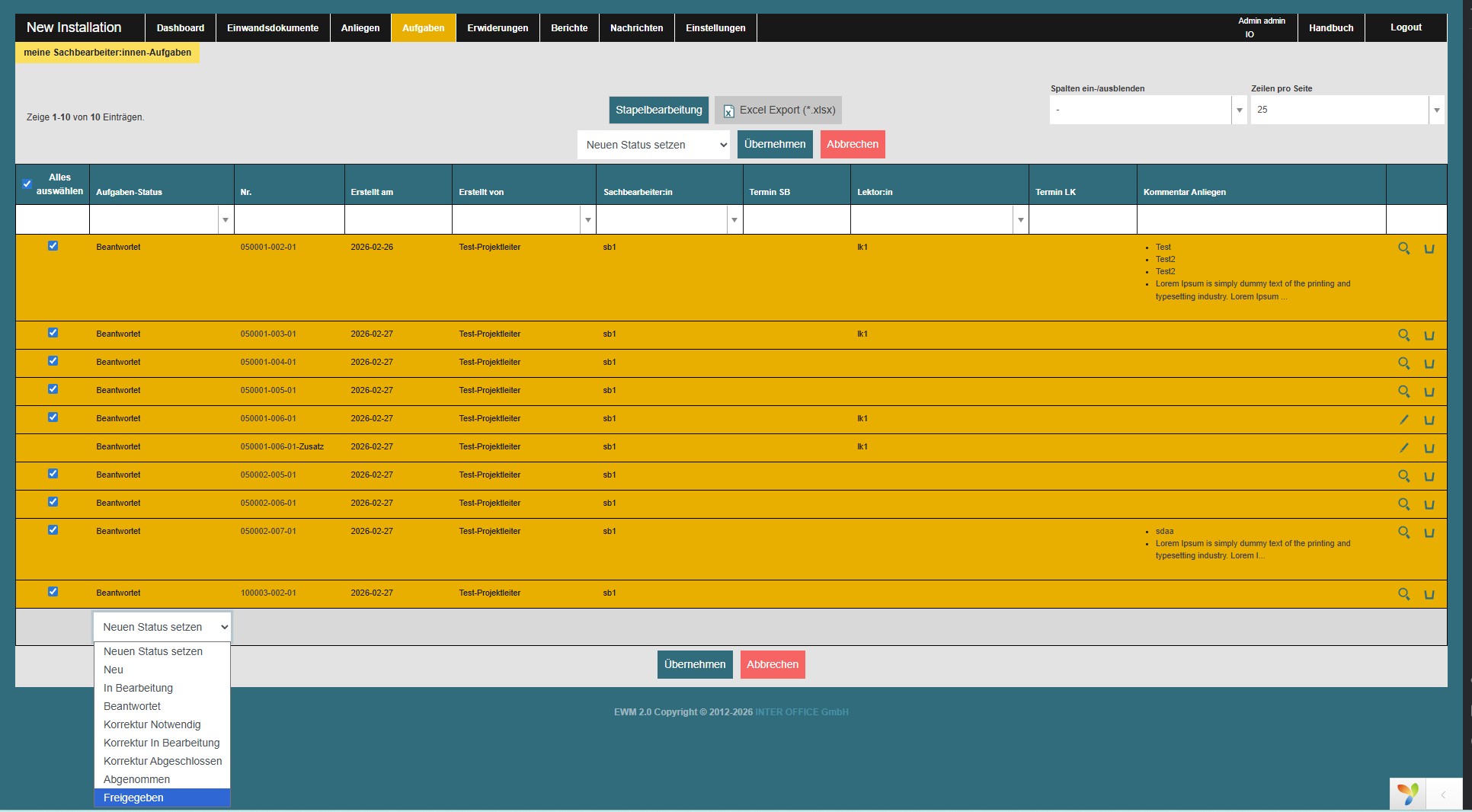Screen dimensions: 1472x812
Task: Toggle the checkbox in row 050002-006-01
Action: tap(53, 502)
